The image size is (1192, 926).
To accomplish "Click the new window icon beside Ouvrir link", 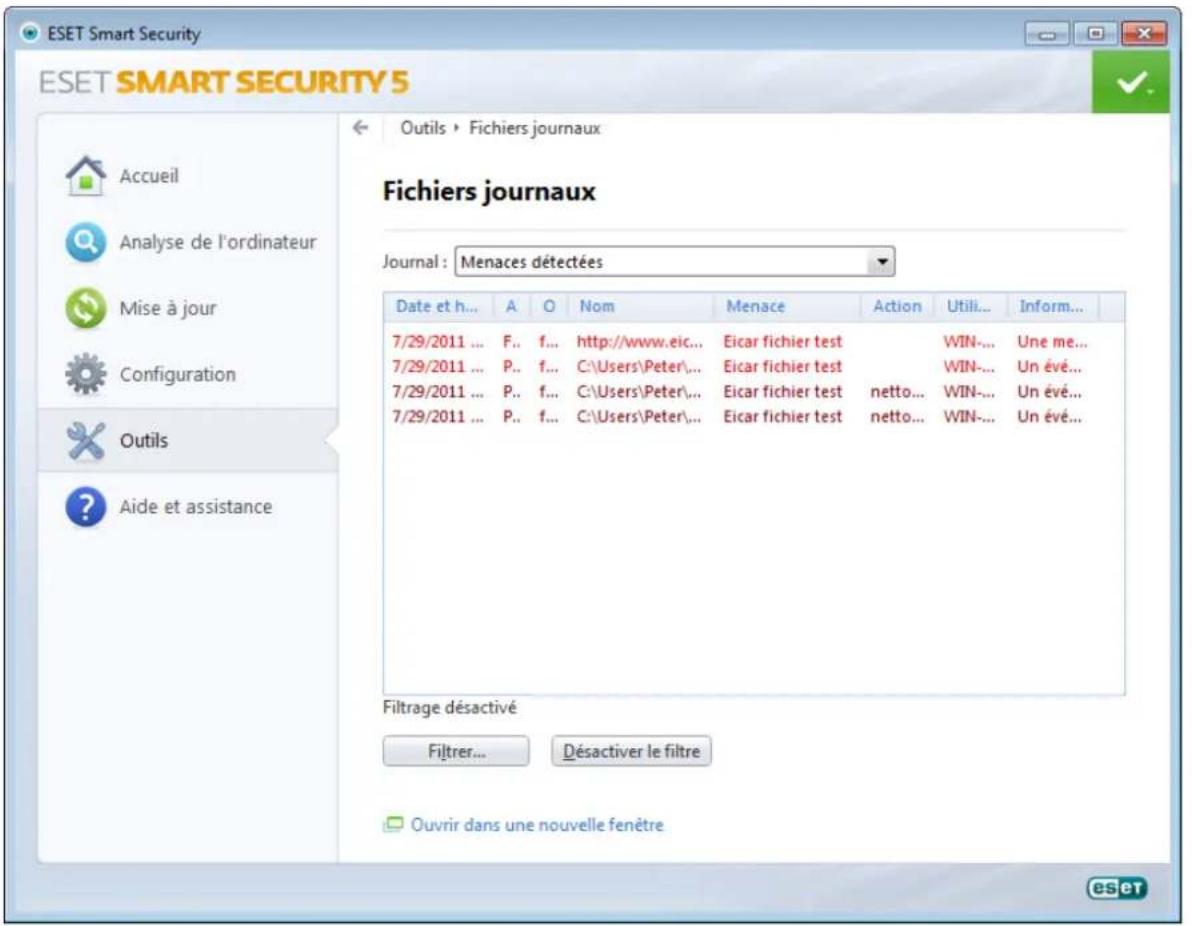I will pos(393,825).
